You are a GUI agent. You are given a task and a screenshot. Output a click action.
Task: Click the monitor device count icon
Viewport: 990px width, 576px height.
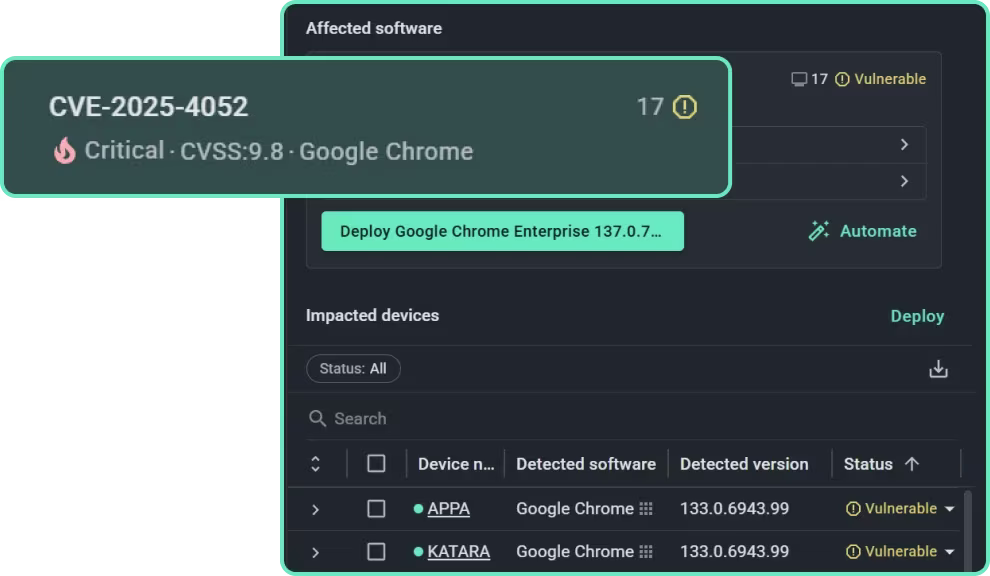coord(798,79)
